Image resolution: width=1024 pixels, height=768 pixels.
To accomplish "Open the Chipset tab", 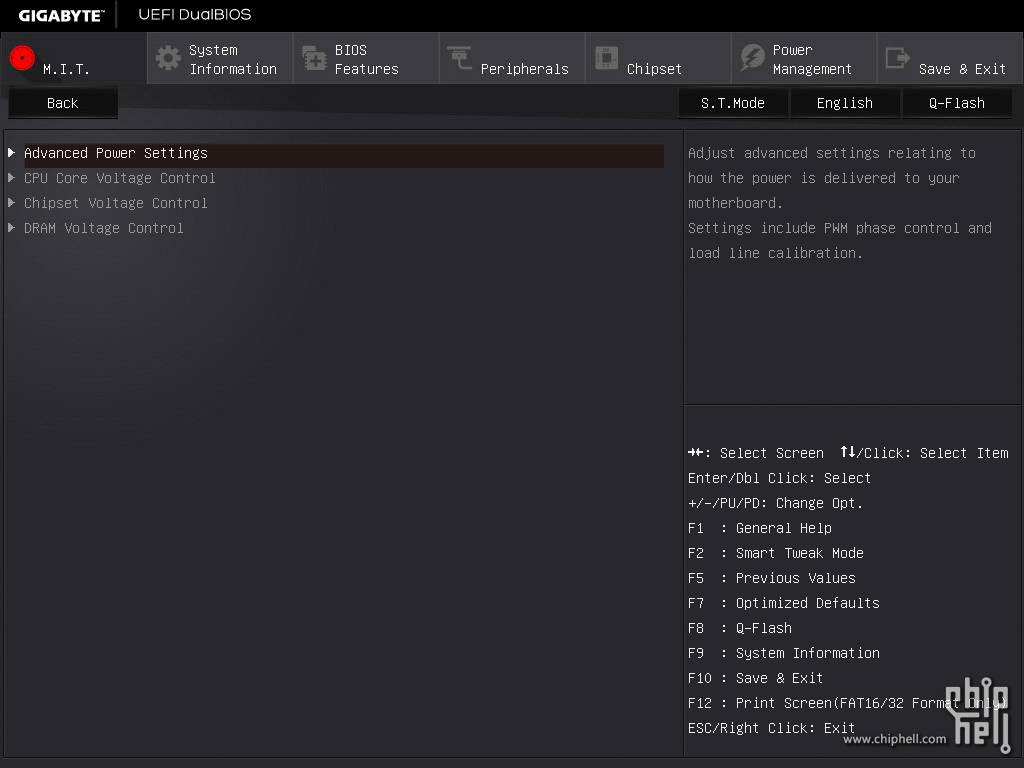I will (x=658, y=59).
